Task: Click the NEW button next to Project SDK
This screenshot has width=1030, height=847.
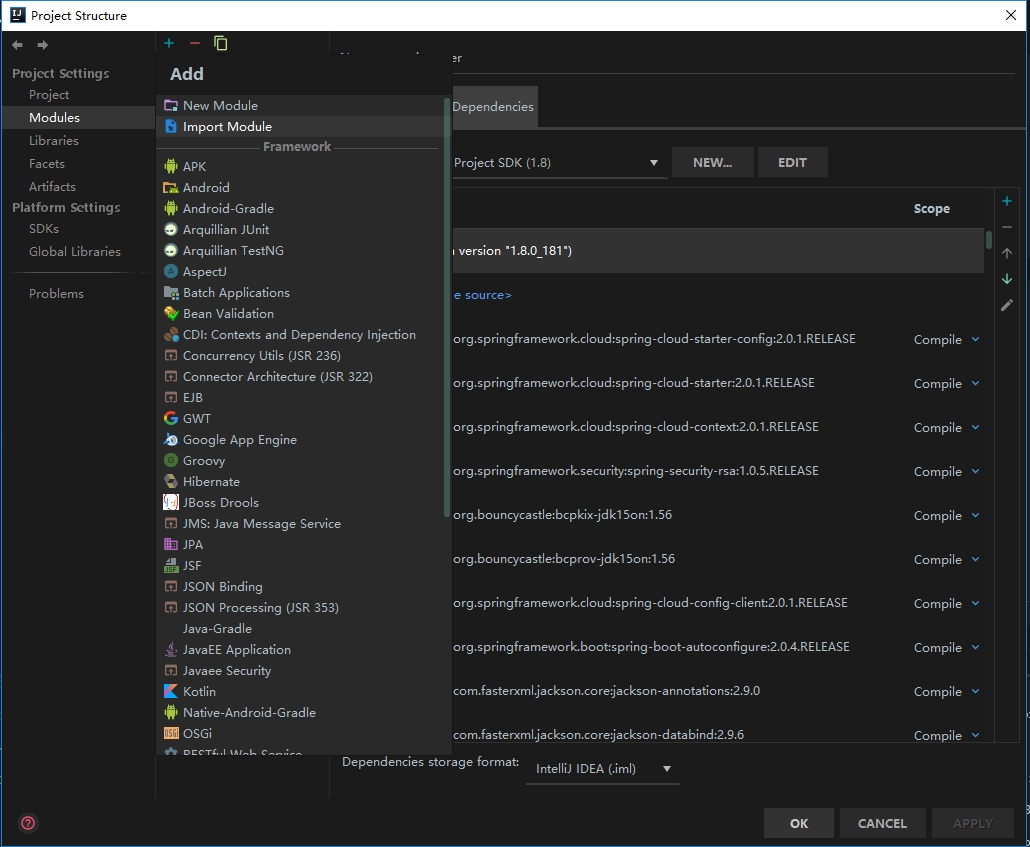Action: [x=712, y=161]
